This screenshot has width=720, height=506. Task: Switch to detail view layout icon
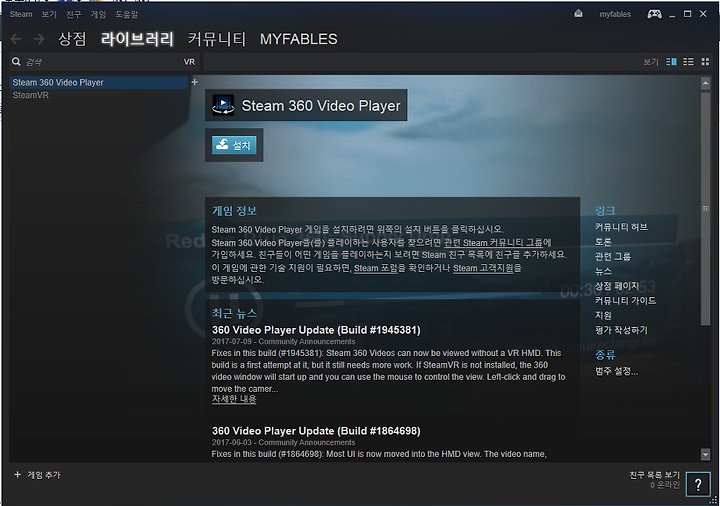(671, 62)
